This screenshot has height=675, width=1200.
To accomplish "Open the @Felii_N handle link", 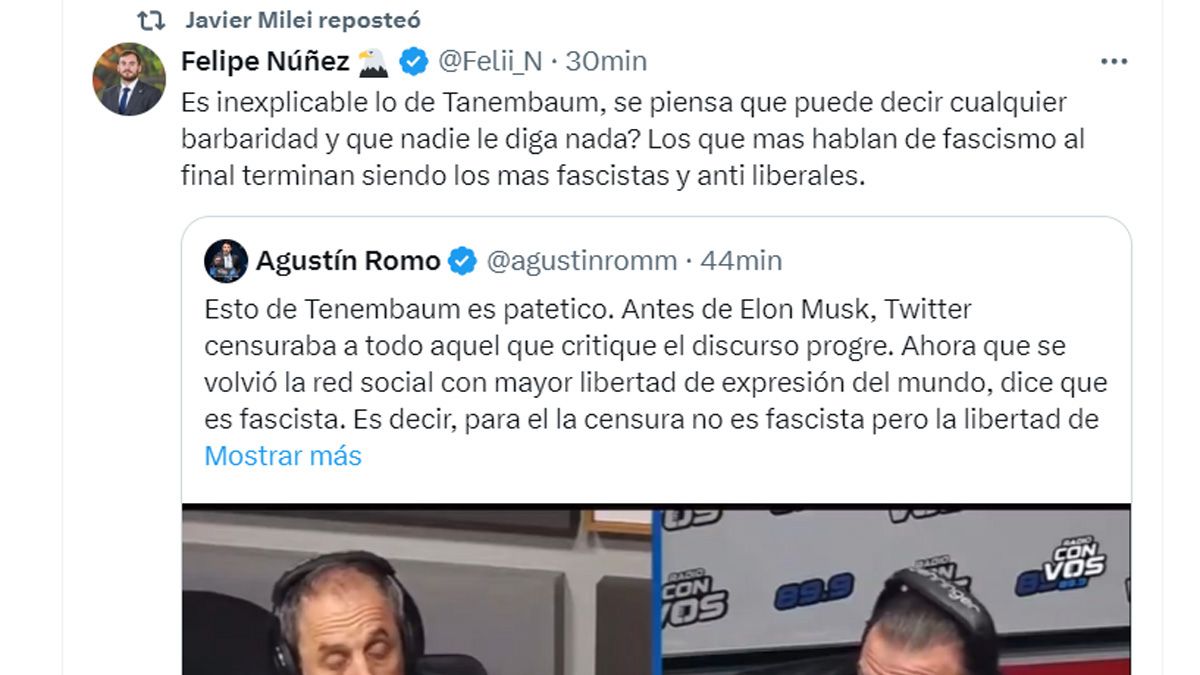I will 490,62.
